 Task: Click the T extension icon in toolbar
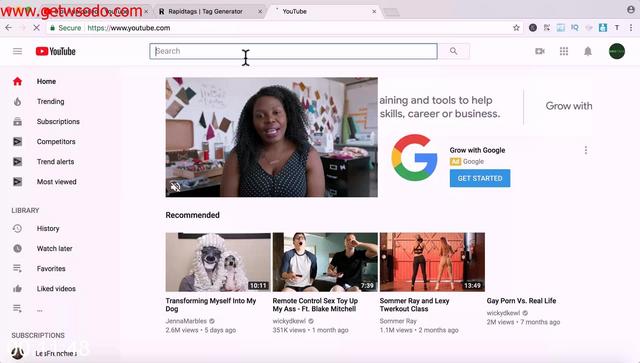pyautogui.click(x=617, y=28)
